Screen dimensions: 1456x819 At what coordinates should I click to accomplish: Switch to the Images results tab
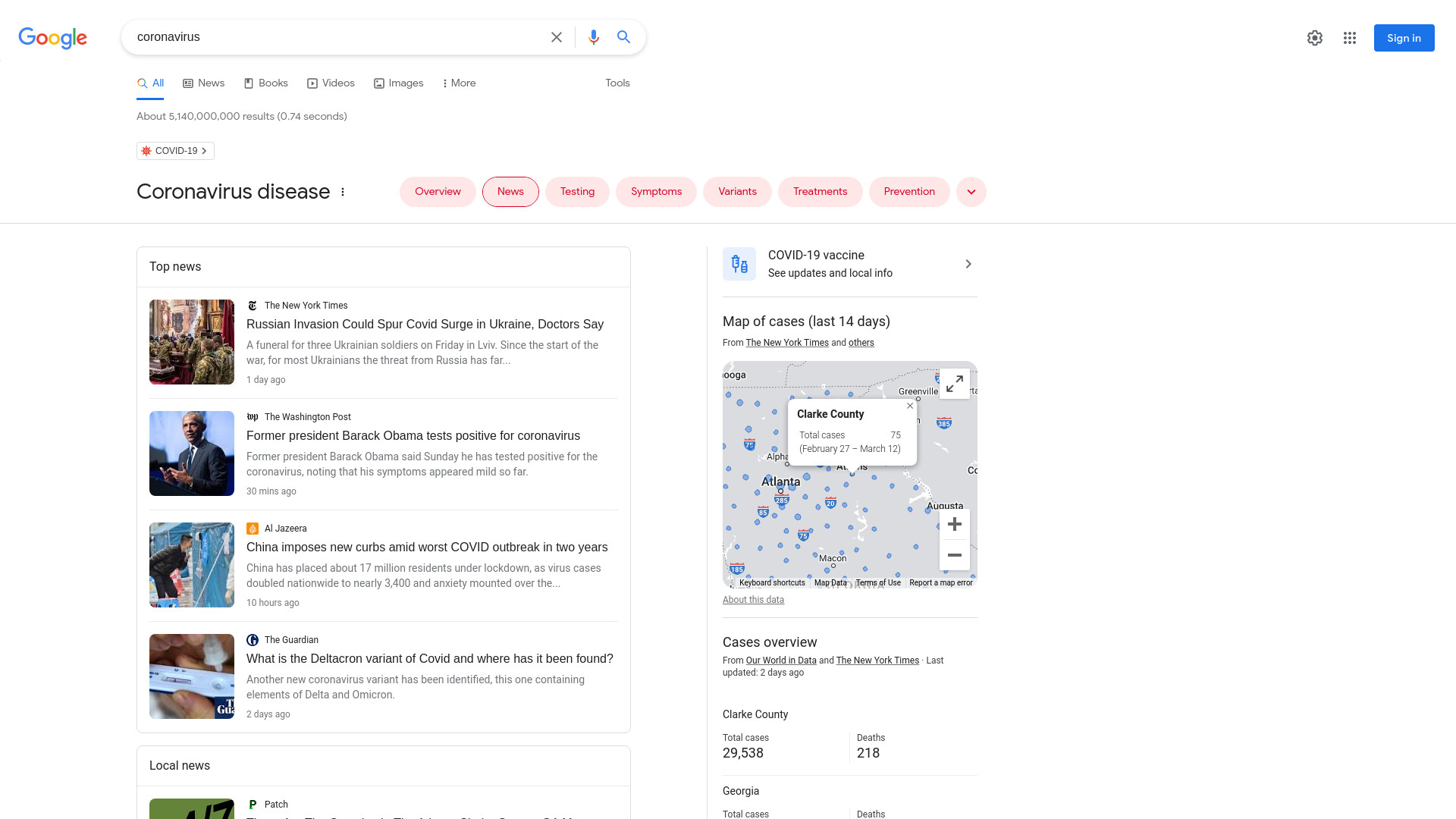coord(399,83)
